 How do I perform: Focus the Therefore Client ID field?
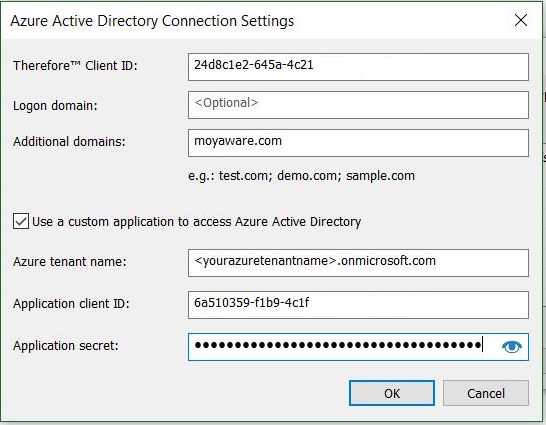click(358, 67)
